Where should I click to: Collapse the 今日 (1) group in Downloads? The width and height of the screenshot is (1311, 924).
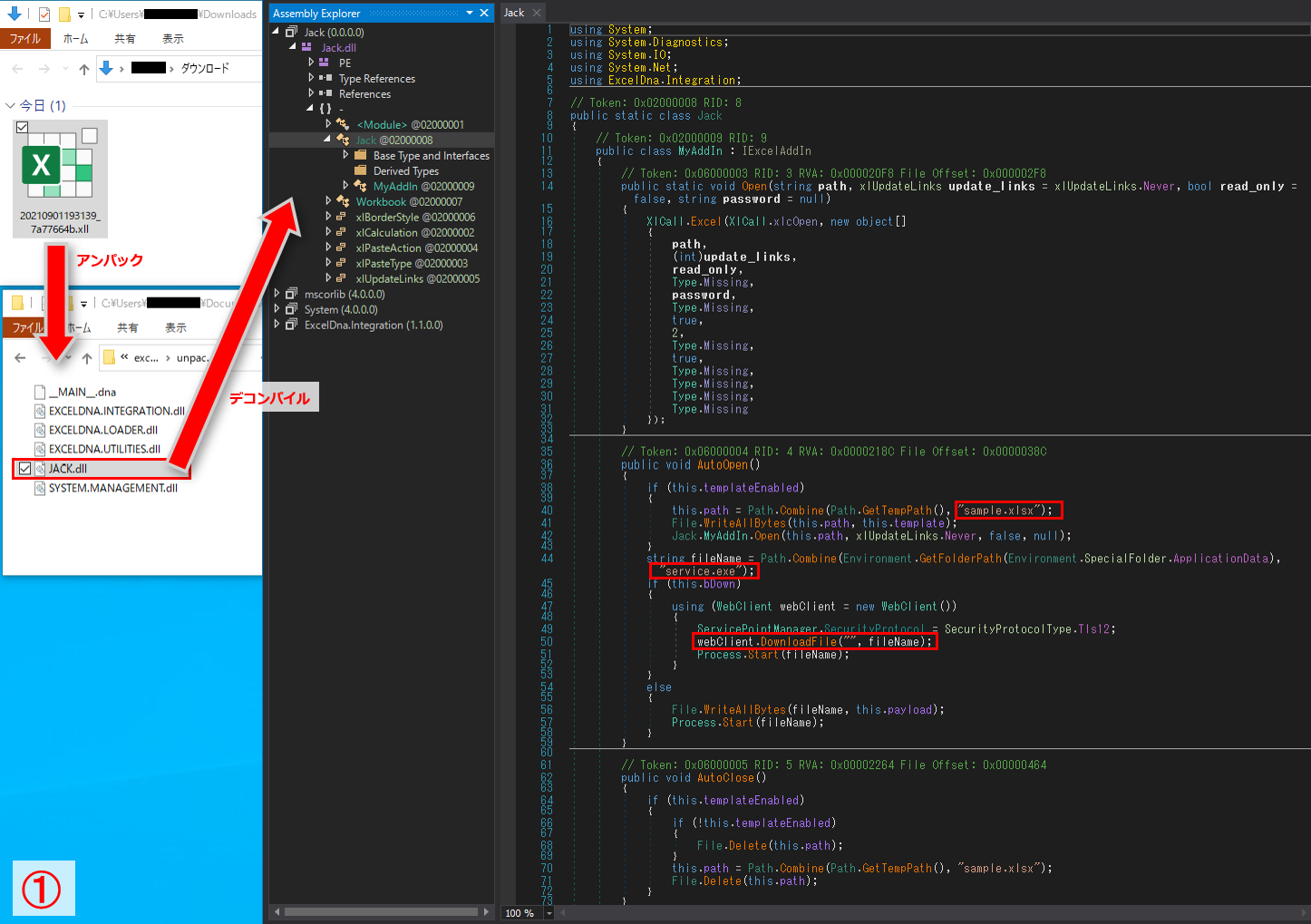coord(11,106)
